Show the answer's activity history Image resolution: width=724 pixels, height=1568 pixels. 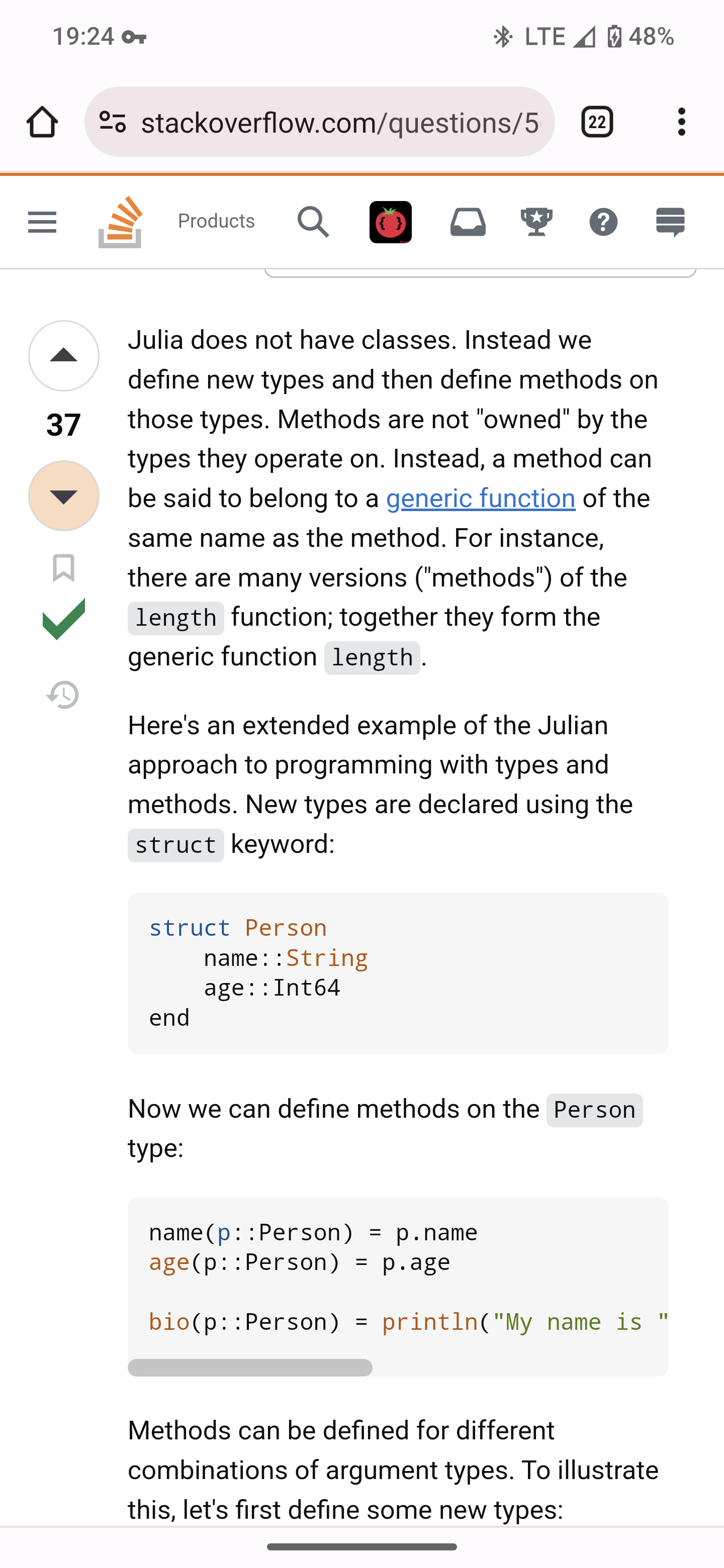coord(63,695)
